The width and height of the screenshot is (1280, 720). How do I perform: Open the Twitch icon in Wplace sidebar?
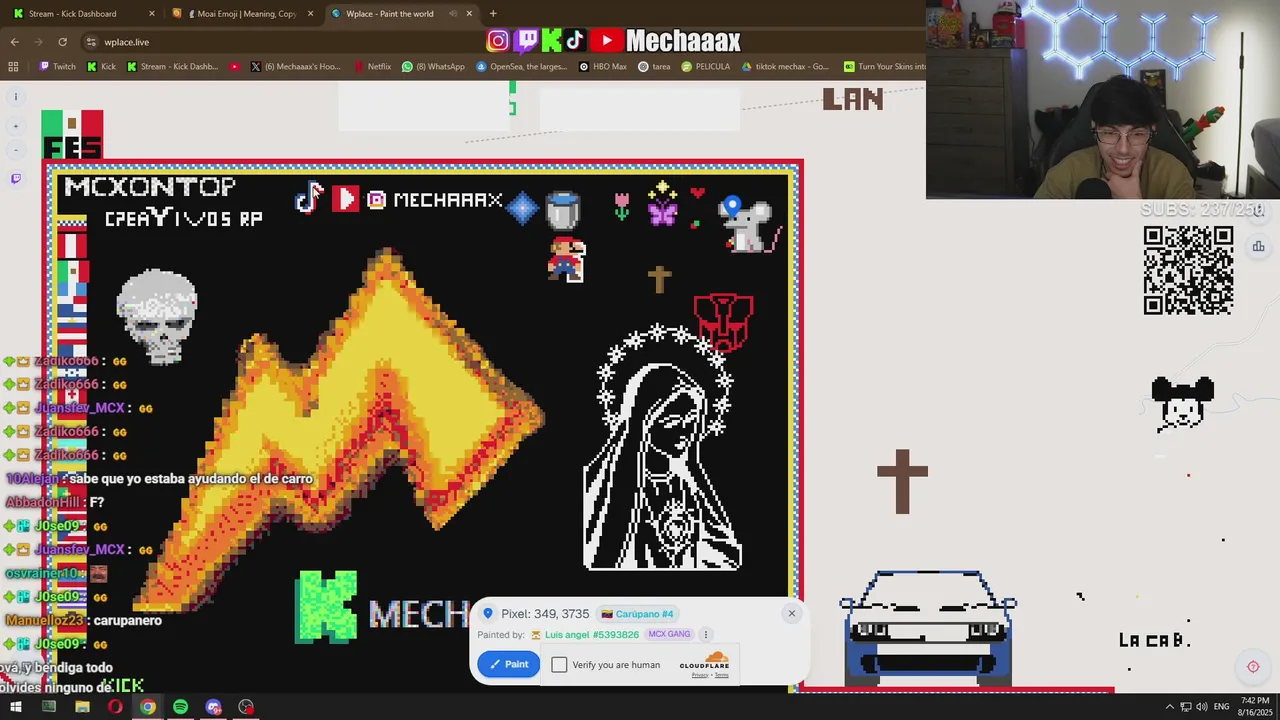pyautogui.click(x=15, y=179)
